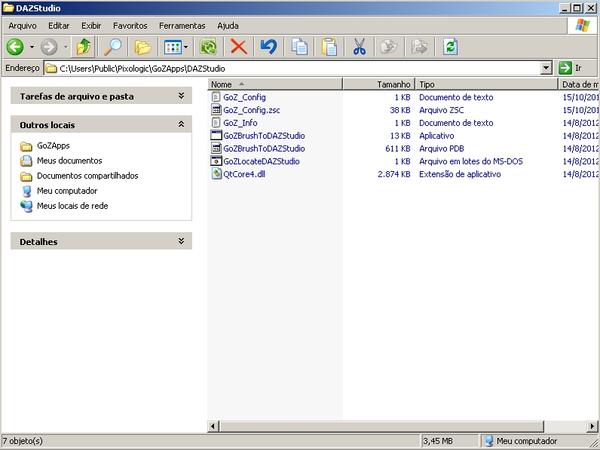Image resolution: width=600 pixels, height=450 pixels.
Task: Click the 611 KB size cell
Action: [x=398, y=148]
